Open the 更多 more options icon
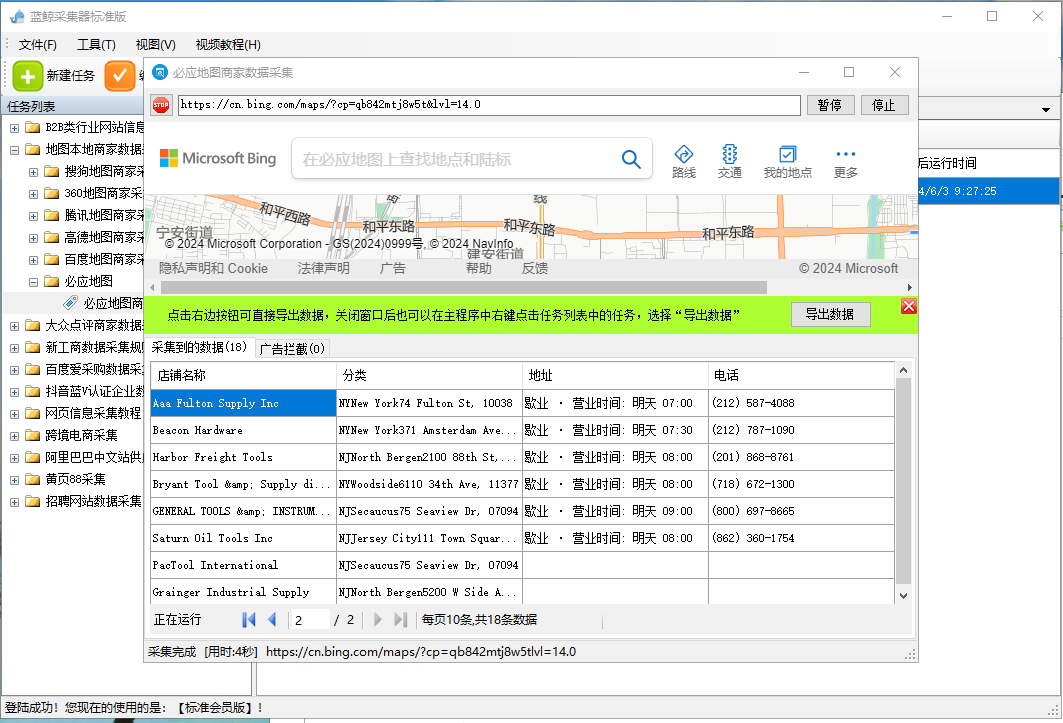This screenshot has height=723, width=1063. 845,163
